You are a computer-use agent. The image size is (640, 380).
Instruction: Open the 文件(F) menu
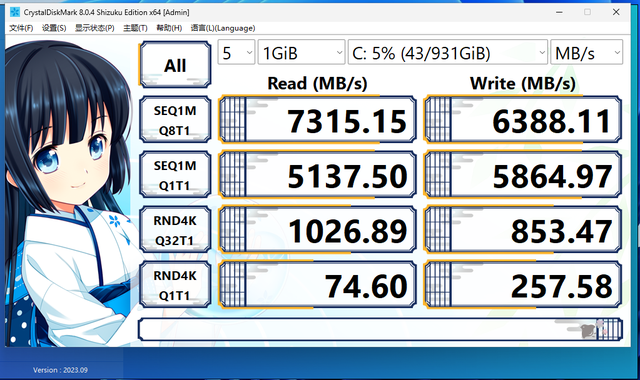21,28
